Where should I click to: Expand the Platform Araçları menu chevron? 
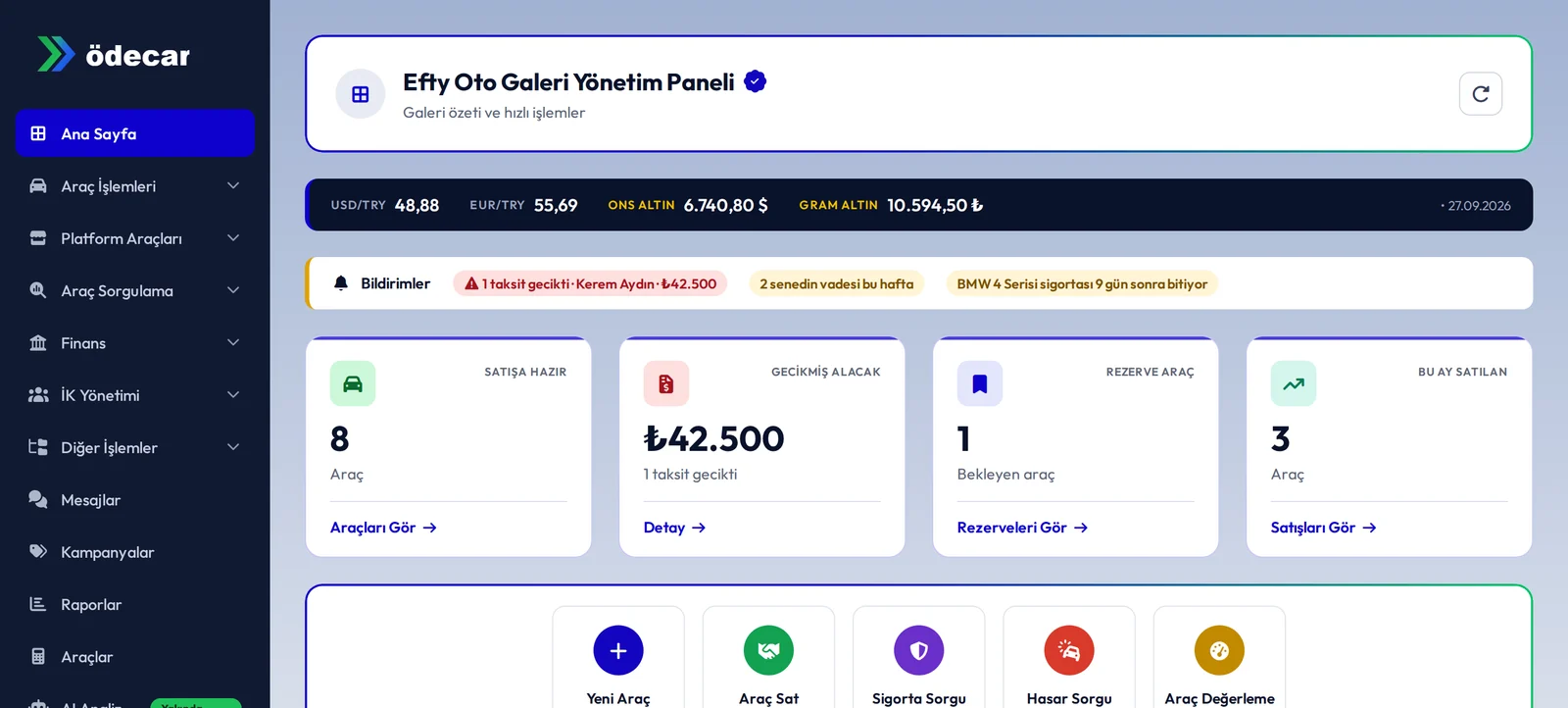[233, 238]
